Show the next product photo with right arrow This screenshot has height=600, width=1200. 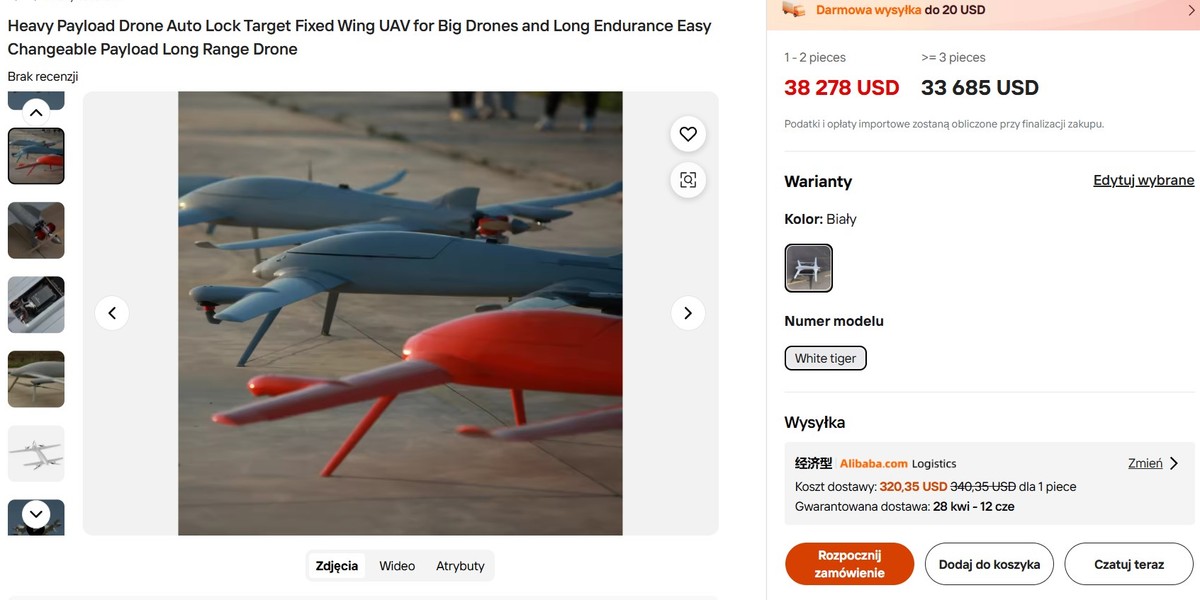(687, 313)
